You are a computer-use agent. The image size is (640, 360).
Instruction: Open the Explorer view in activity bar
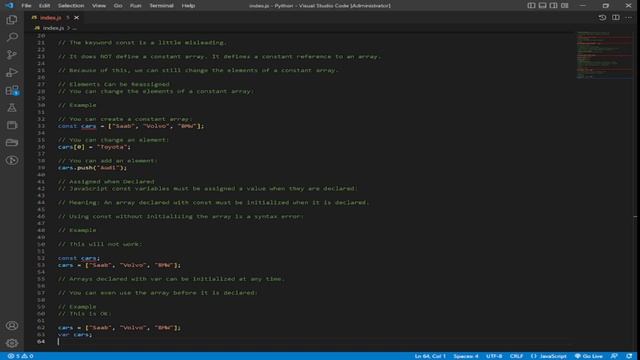tap(12, 20)
